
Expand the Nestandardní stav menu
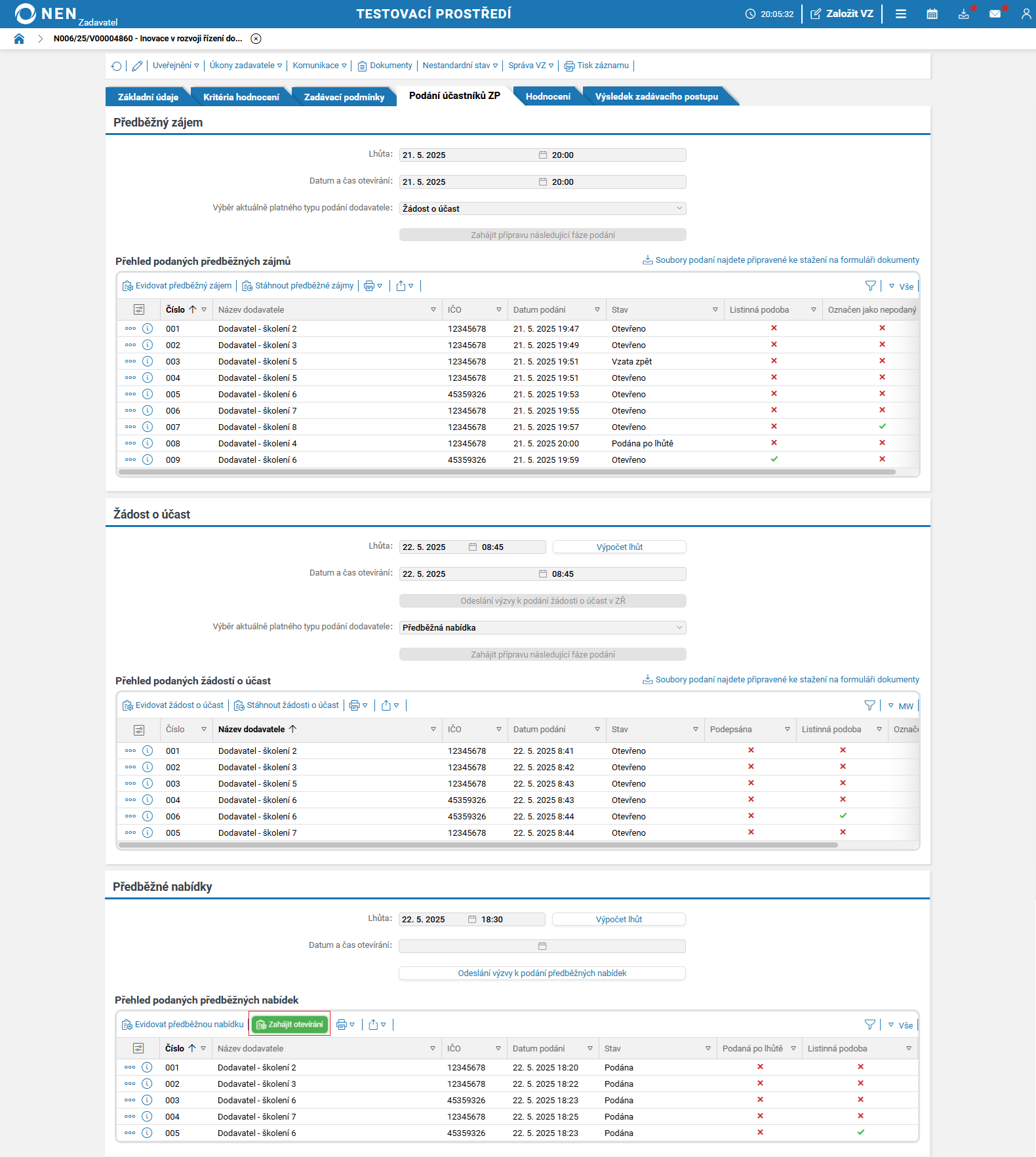(x=460, y=66)
